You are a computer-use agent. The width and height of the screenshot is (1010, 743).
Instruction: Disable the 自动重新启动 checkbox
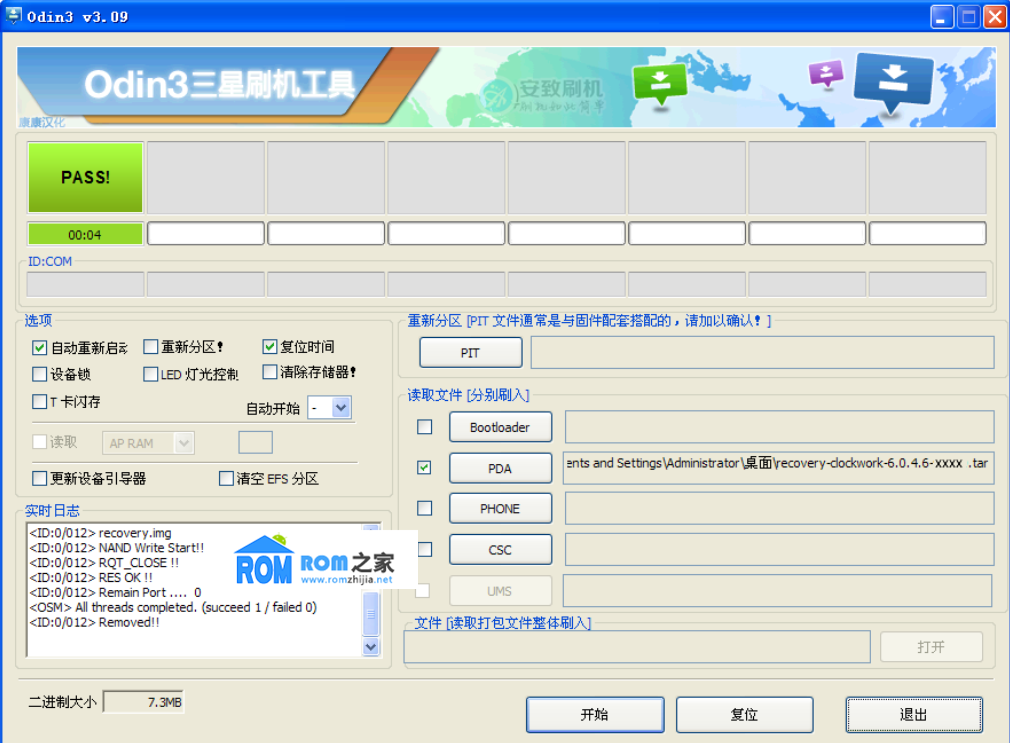click(39, 347)
